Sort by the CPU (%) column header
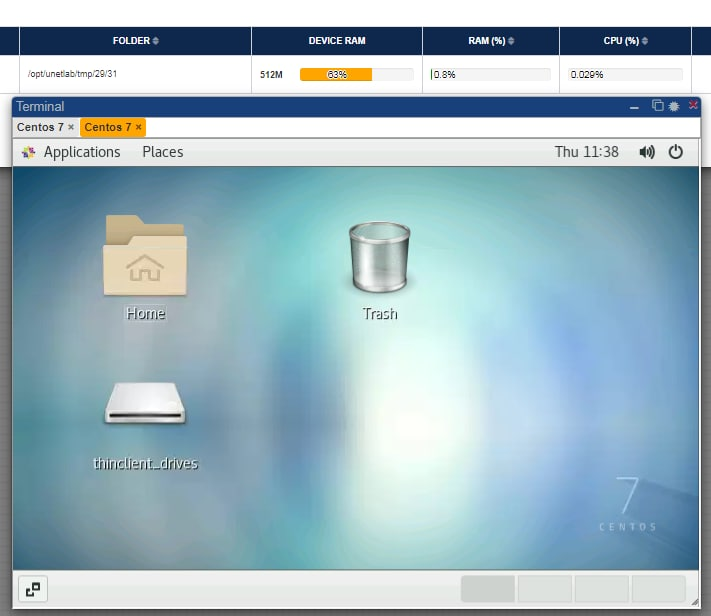 [625, 41]
